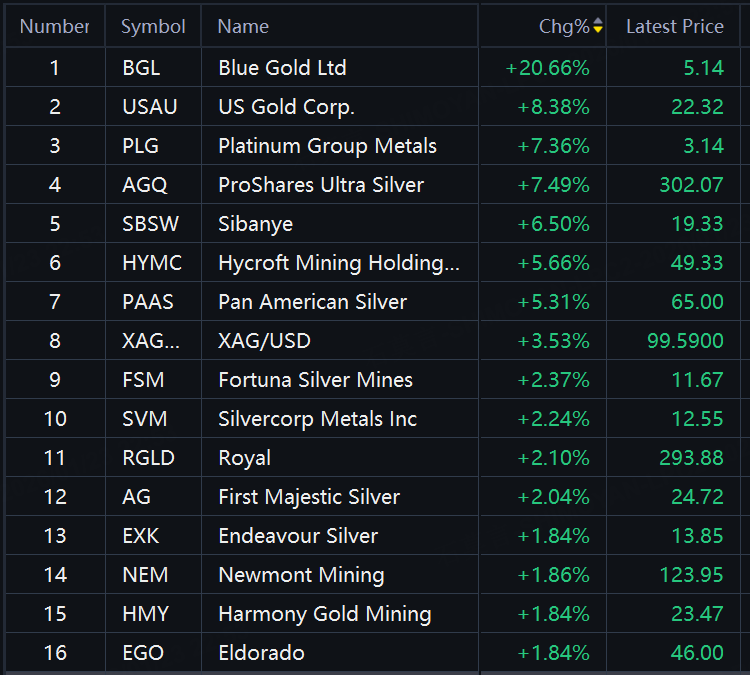
Task: Select ProShares Ultra Silver entry
Action: (x=321, y=185)
